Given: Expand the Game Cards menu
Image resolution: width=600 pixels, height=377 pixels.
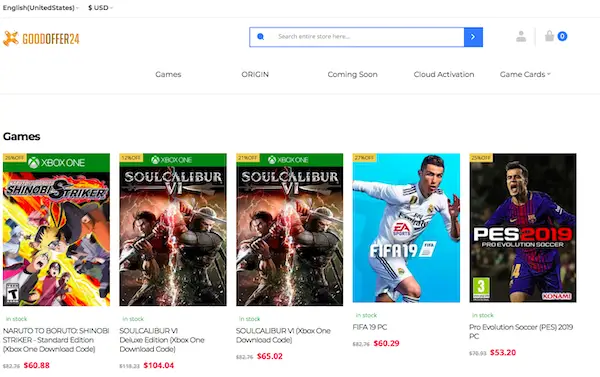Looking at the screenshot, I should tap(525, 74).
